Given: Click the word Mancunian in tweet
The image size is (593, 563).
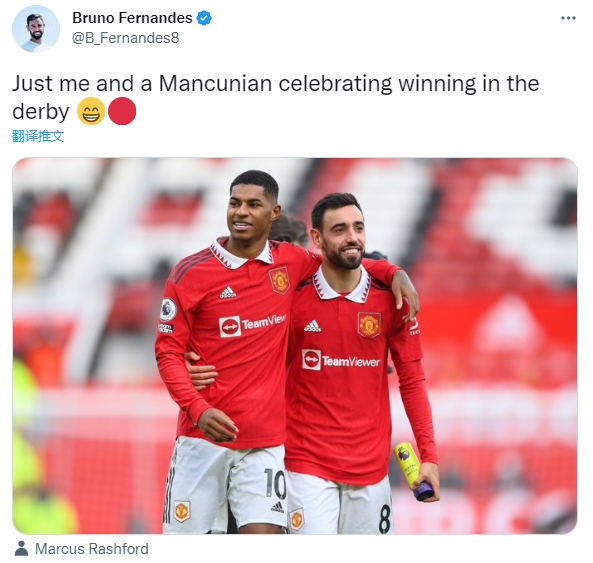Looking at the screenshot, I should [215, 84].
